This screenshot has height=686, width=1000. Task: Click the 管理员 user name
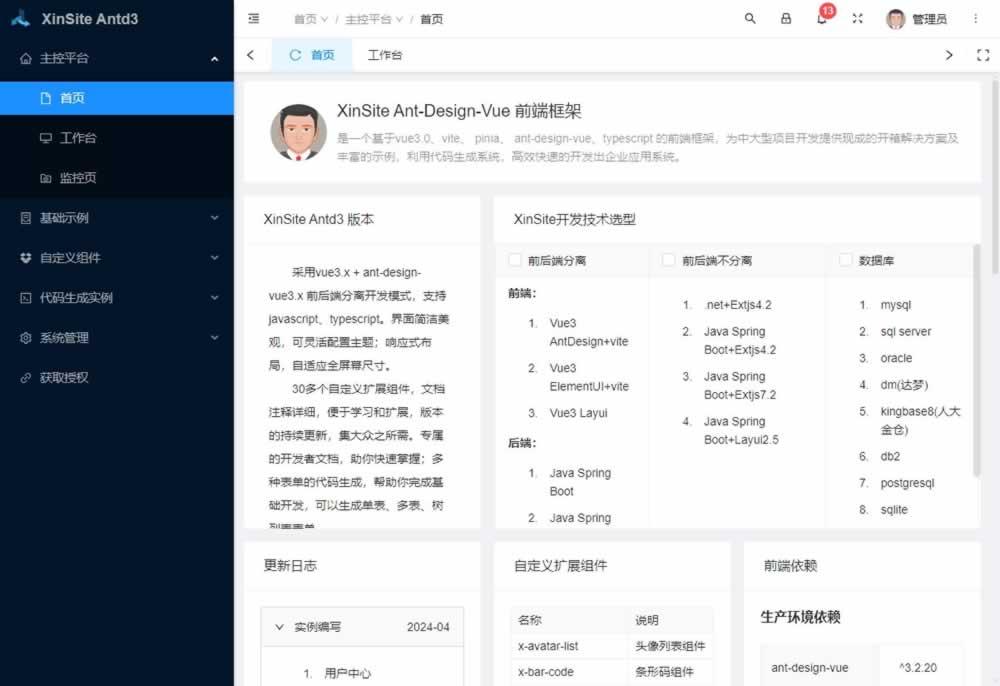pos(929,19)
